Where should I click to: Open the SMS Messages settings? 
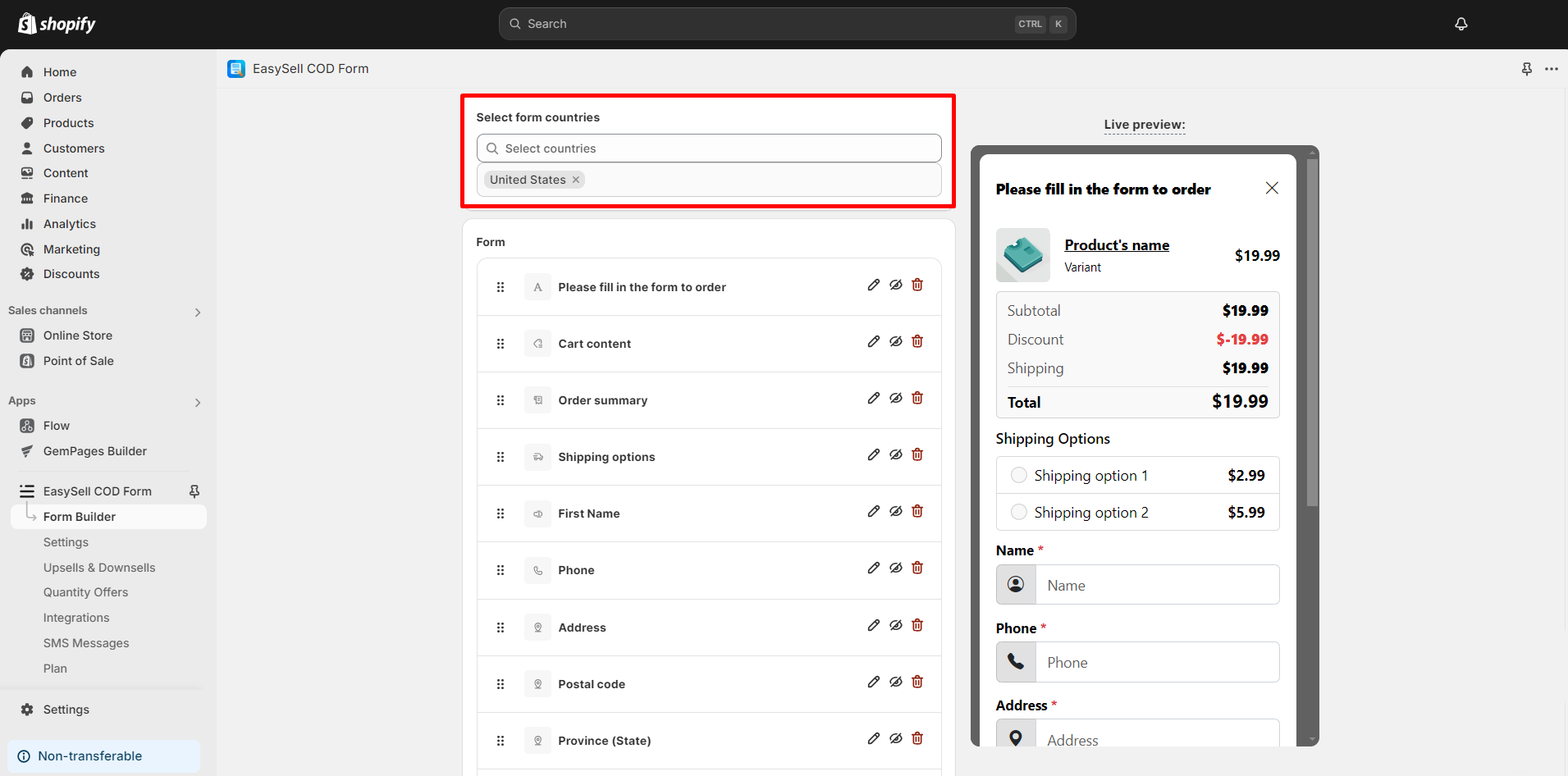pos(86,642)
